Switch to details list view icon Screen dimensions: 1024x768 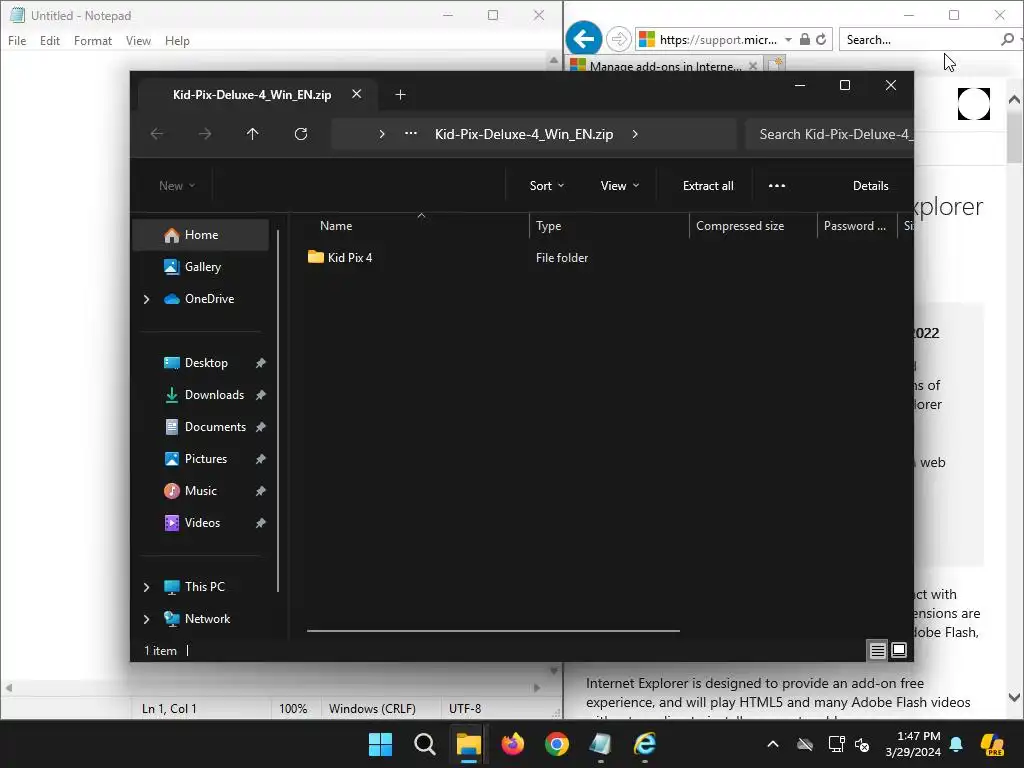tap(878, 650)
